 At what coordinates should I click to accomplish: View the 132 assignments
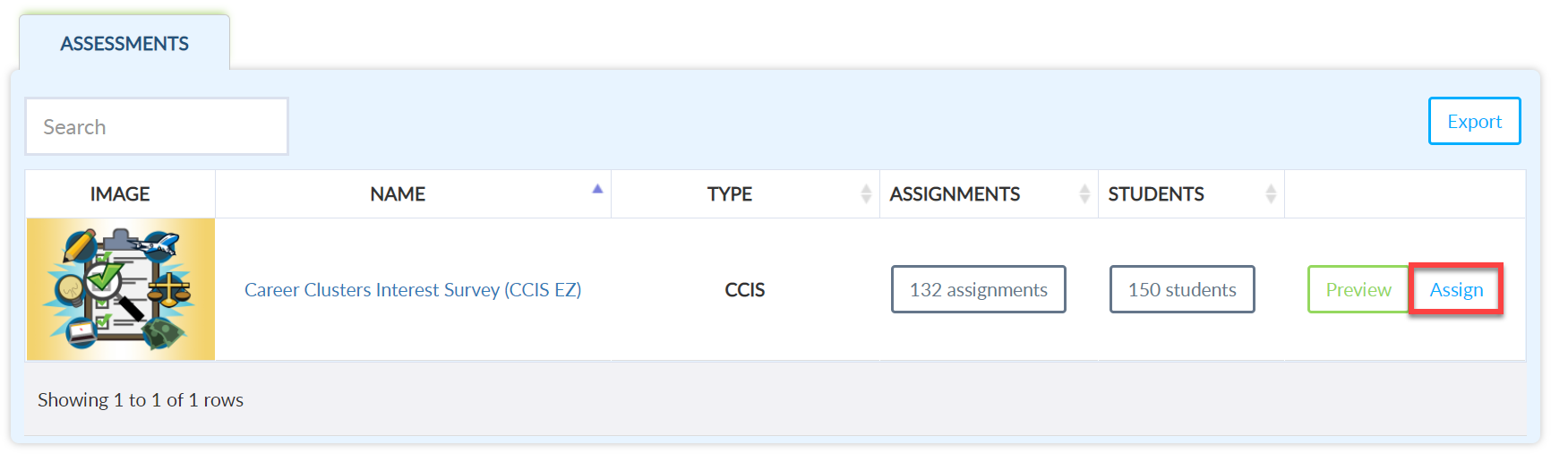point(978,289)
